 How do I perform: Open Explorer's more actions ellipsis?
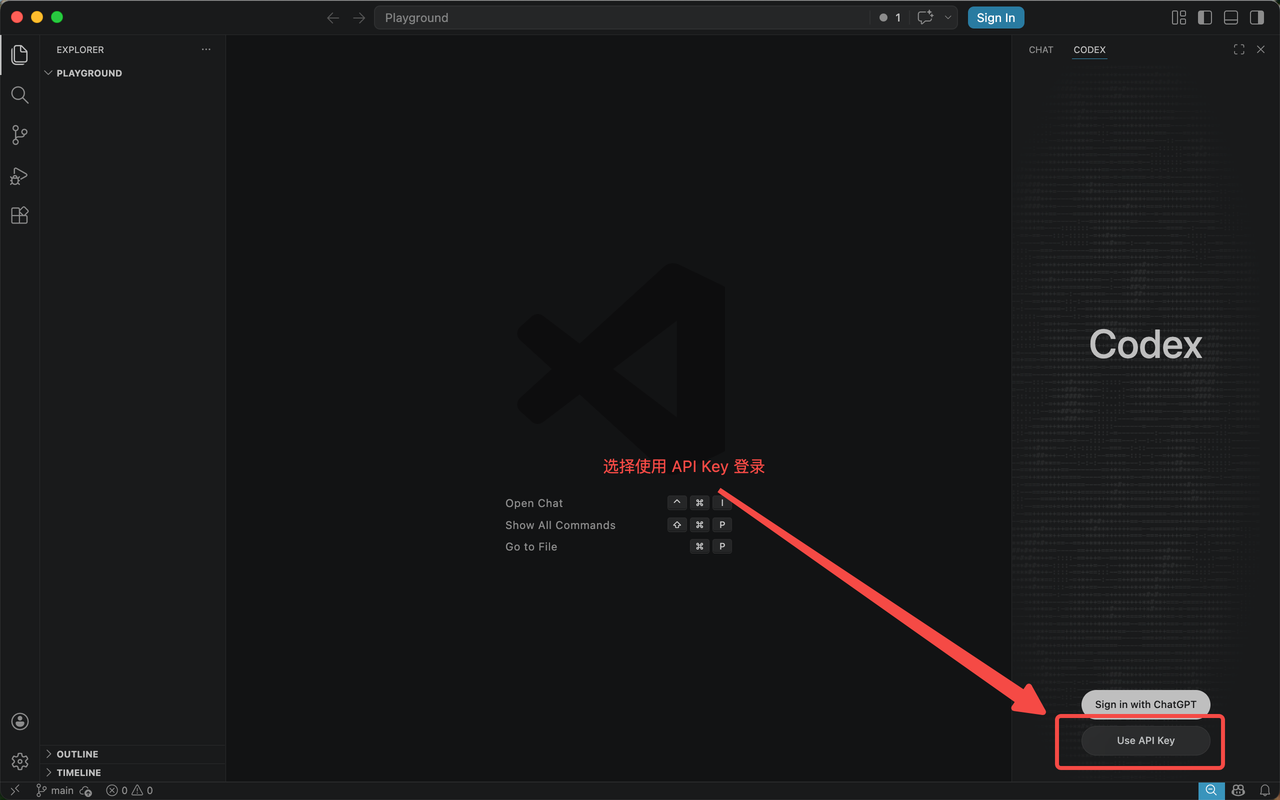[206, 50]
